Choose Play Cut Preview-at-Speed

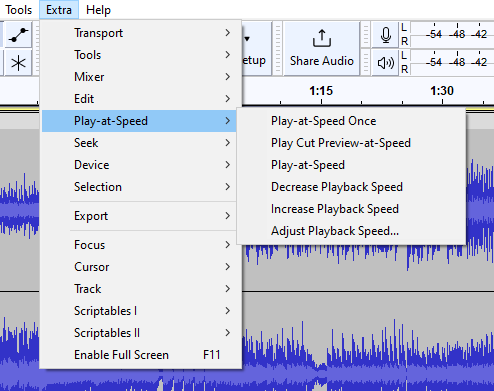pyautogui.click(x=351, y=143)
